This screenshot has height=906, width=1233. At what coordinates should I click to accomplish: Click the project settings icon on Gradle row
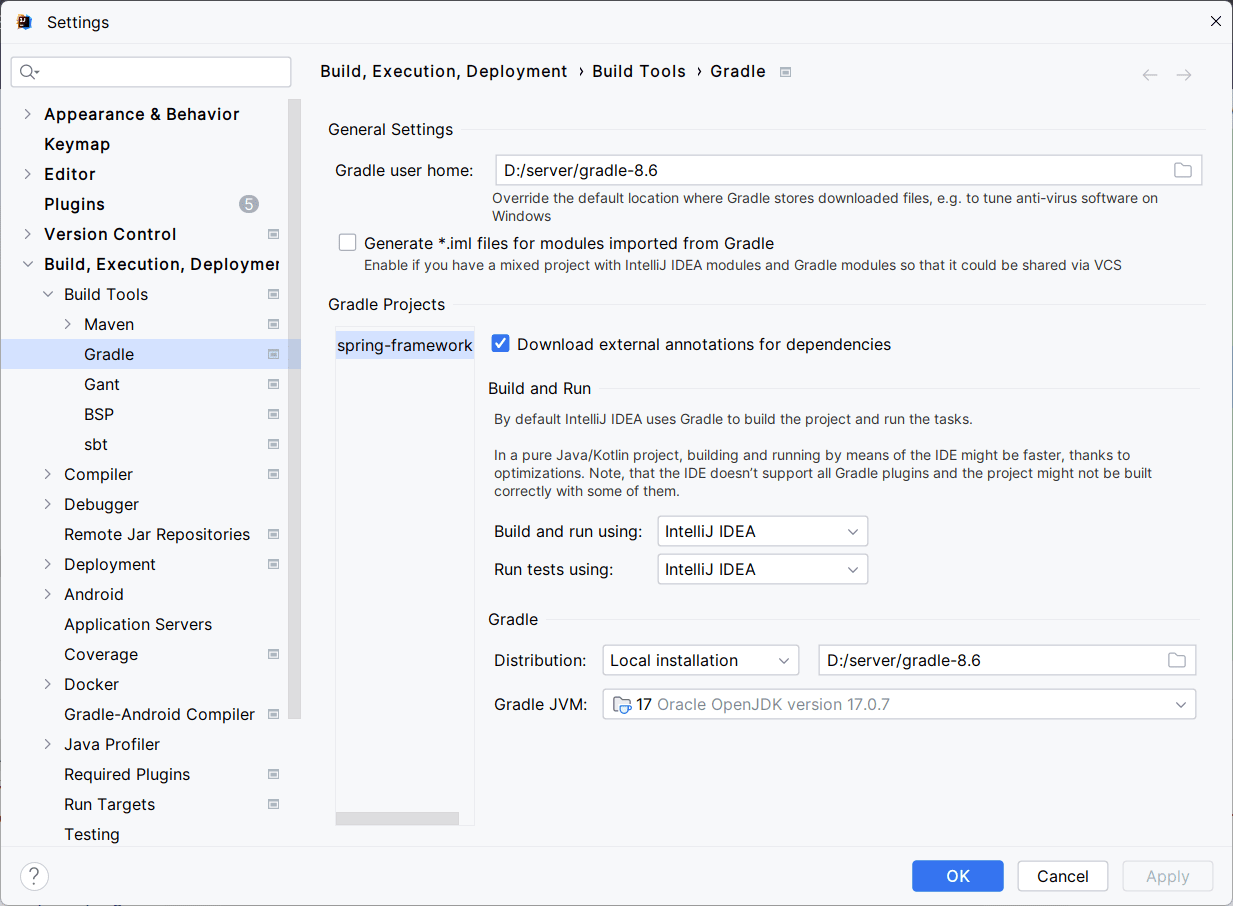tap(273, 354)
